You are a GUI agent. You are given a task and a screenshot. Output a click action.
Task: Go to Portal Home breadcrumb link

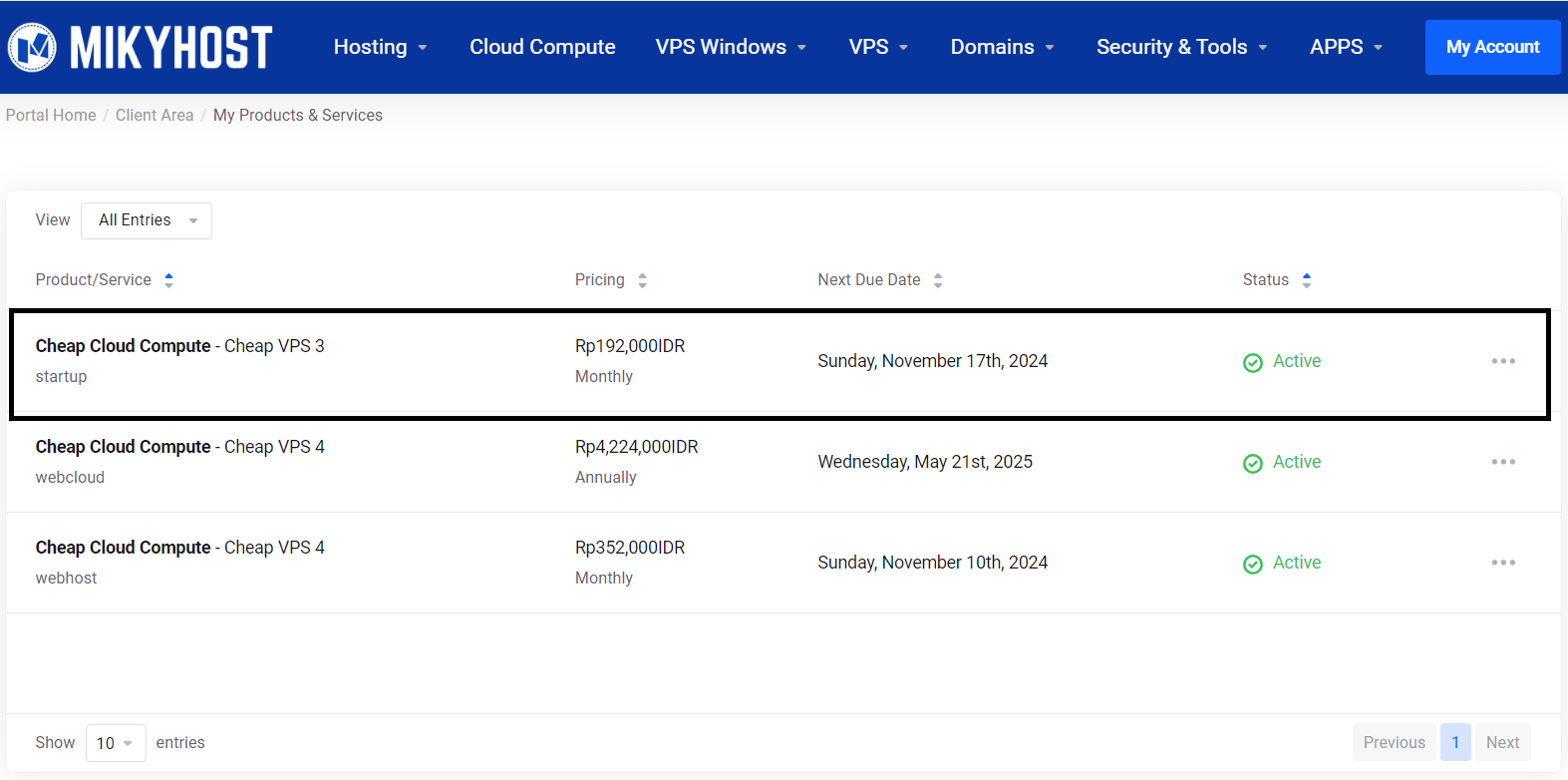pos(51,115)
